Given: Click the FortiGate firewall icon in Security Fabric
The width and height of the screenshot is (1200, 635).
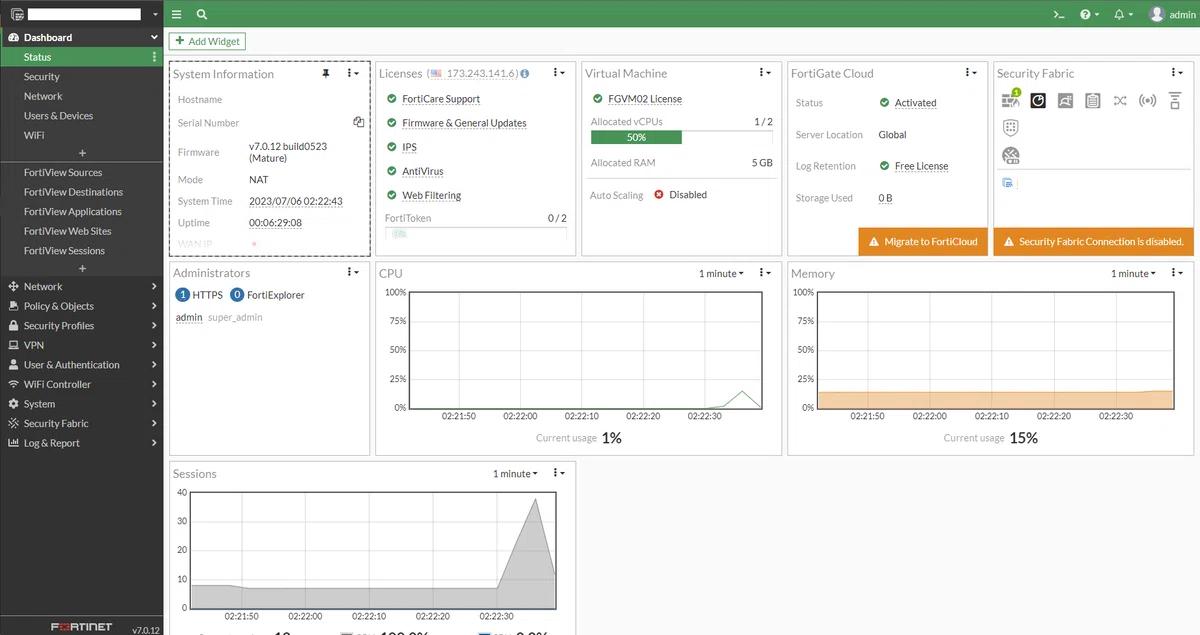Looking at the screenshot, I should point(1011,100).
